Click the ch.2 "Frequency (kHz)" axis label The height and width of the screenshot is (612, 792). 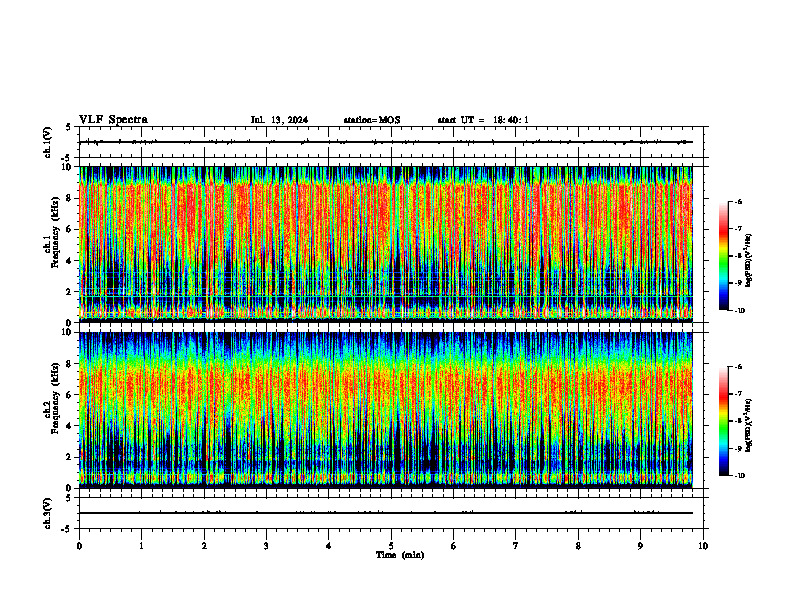tap(55, 398)
